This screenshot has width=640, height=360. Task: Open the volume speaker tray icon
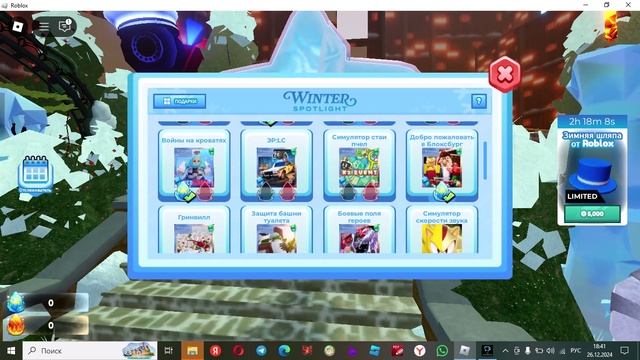pyautogui.click(x=550, y=351)
